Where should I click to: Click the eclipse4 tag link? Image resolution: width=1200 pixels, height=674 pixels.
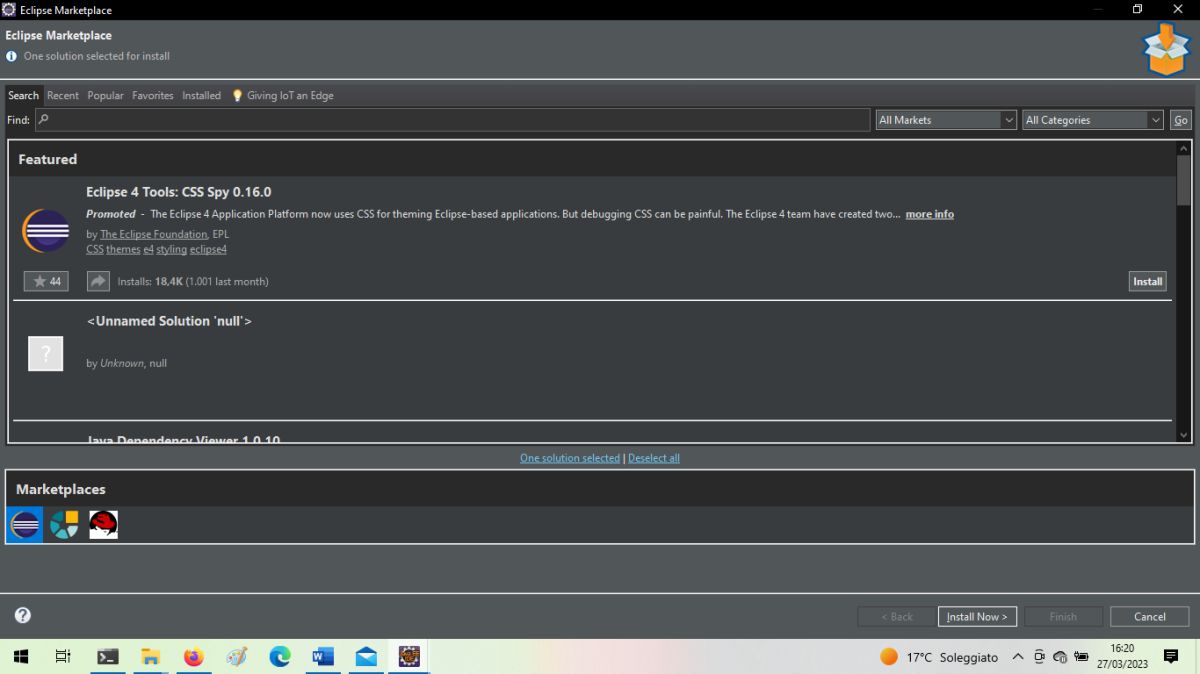(208, 249)
